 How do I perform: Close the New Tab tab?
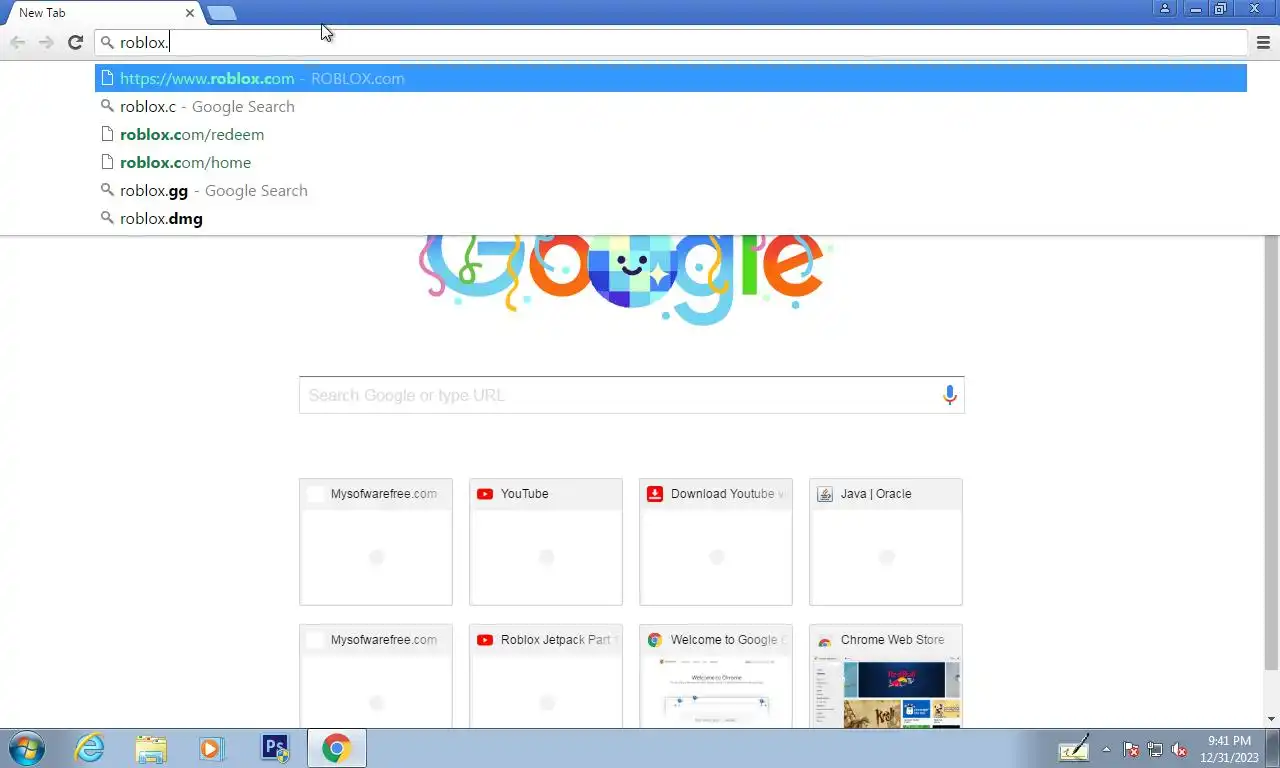tap(190, 13)
